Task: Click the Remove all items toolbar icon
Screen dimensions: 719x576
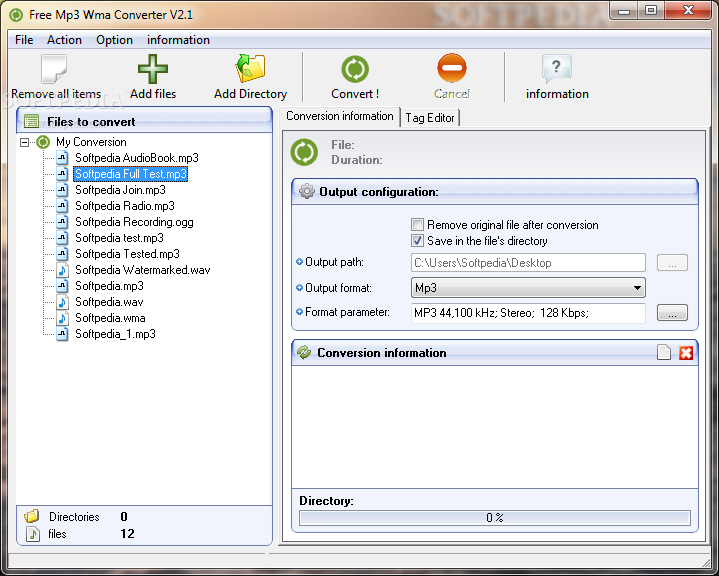Action: pyautogui.click(x=55, y=71)
